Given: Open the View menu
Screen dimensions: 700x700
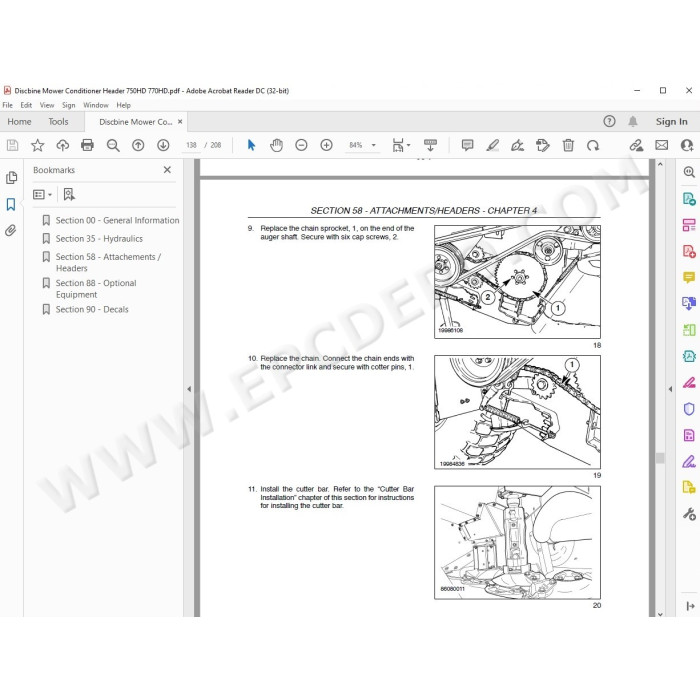Looking at the screenshot, I should [47, 105].
